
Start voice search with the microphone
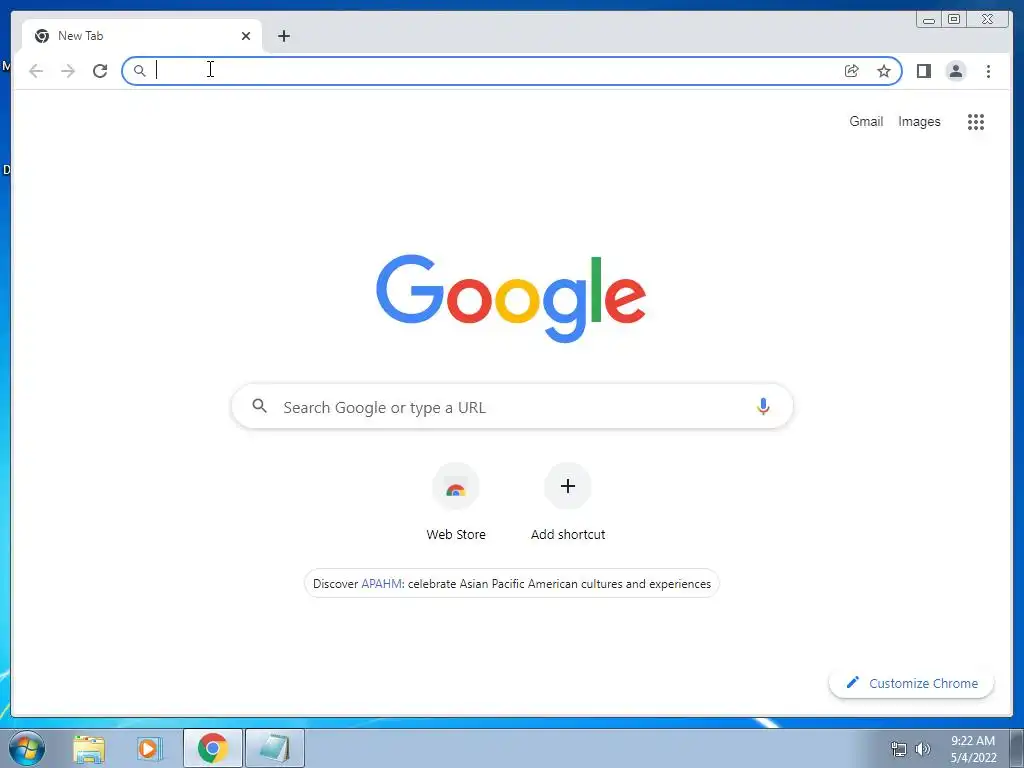(x=763, y=406)
